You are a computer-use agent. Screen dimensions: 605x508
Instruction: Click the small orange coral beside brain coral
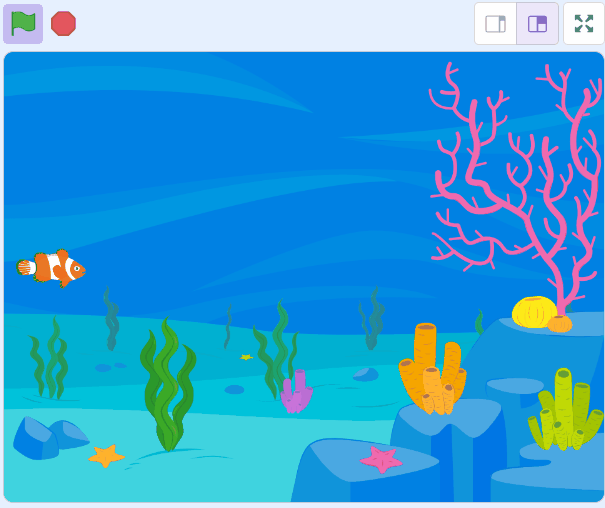560,323
